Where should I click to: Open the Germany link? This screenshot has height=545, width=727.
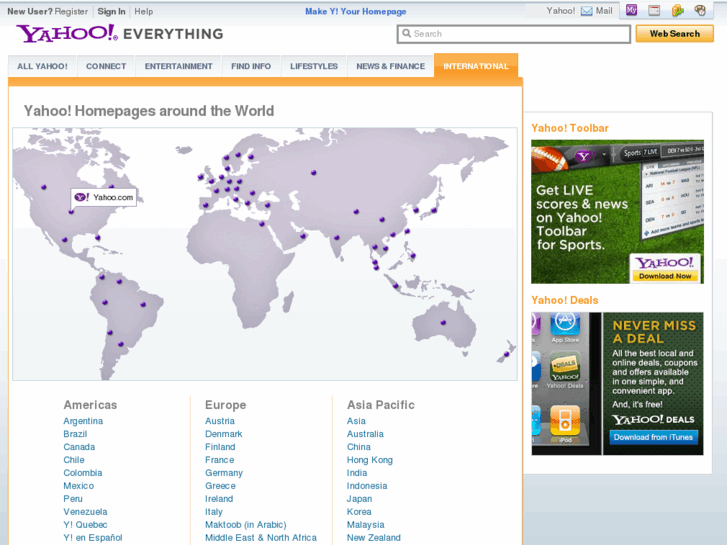224,473
